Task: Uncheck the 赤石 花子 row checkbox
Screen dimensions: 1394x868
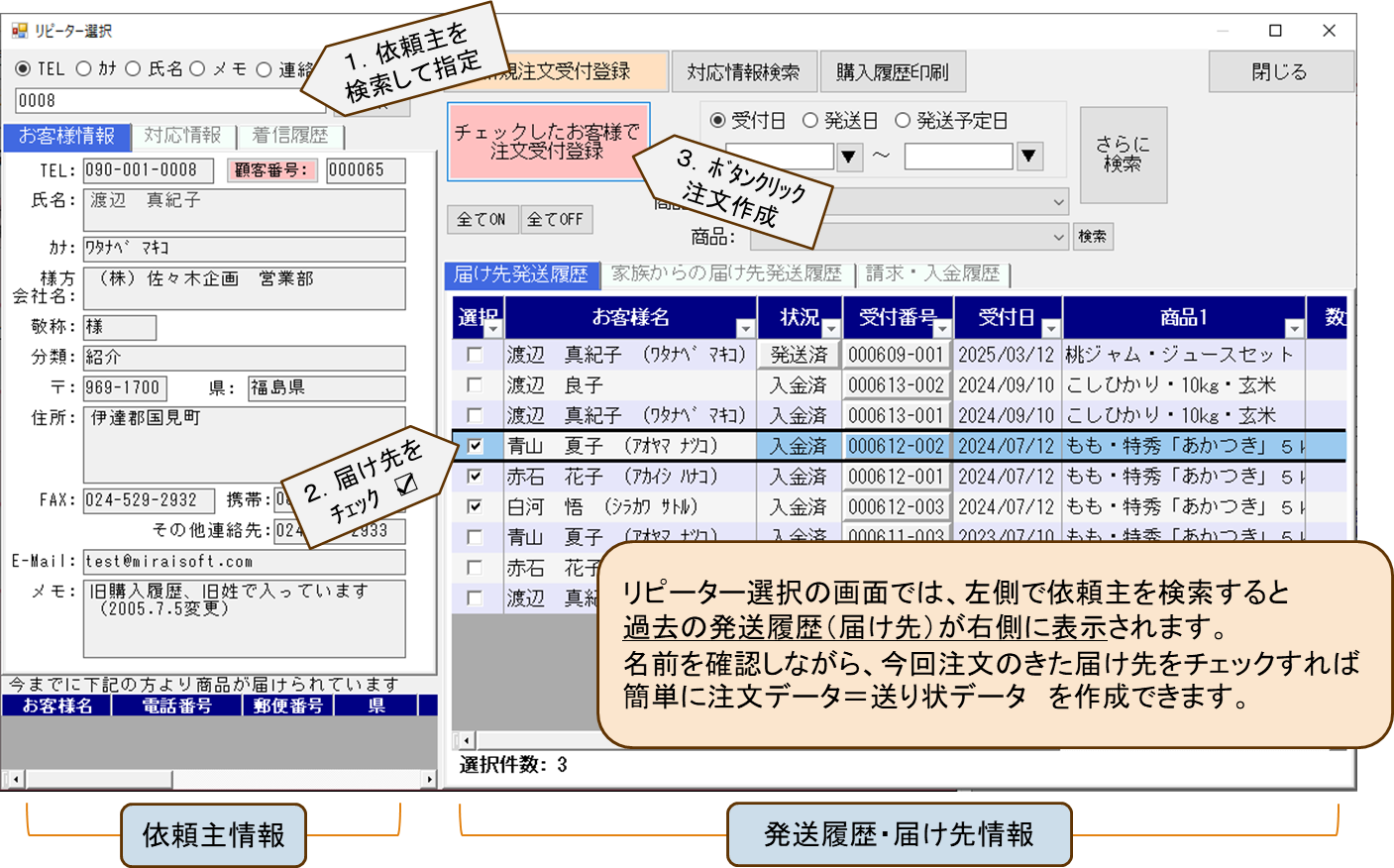Action: pos(476,477)
